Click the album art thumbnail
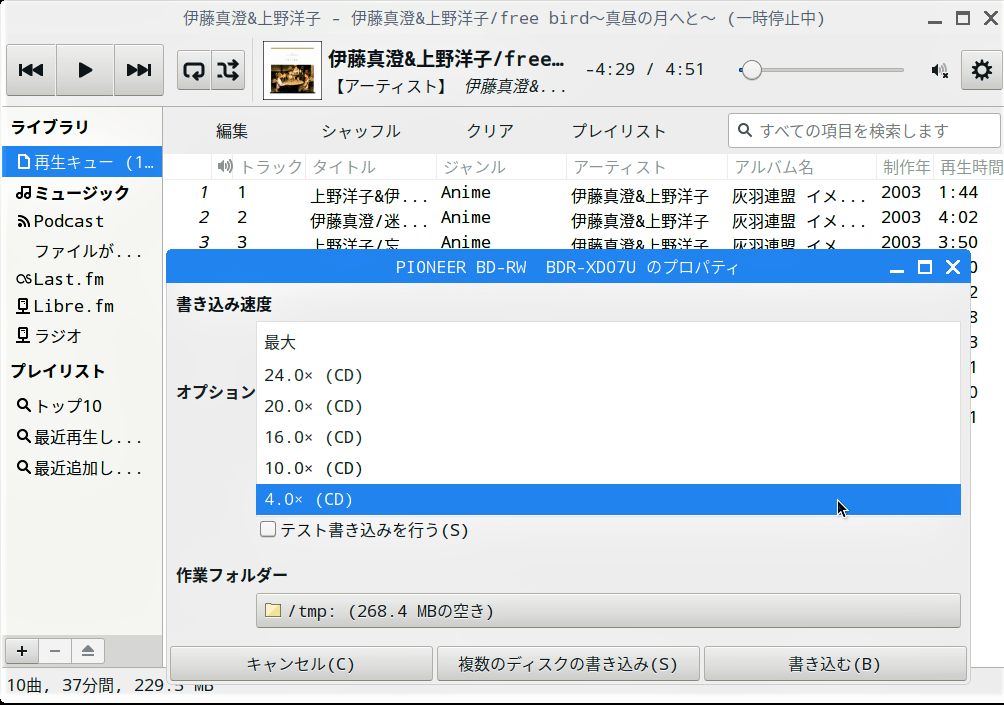Image resolution: width=1004 pixels, height=705 pixels. tap(292, 70)
